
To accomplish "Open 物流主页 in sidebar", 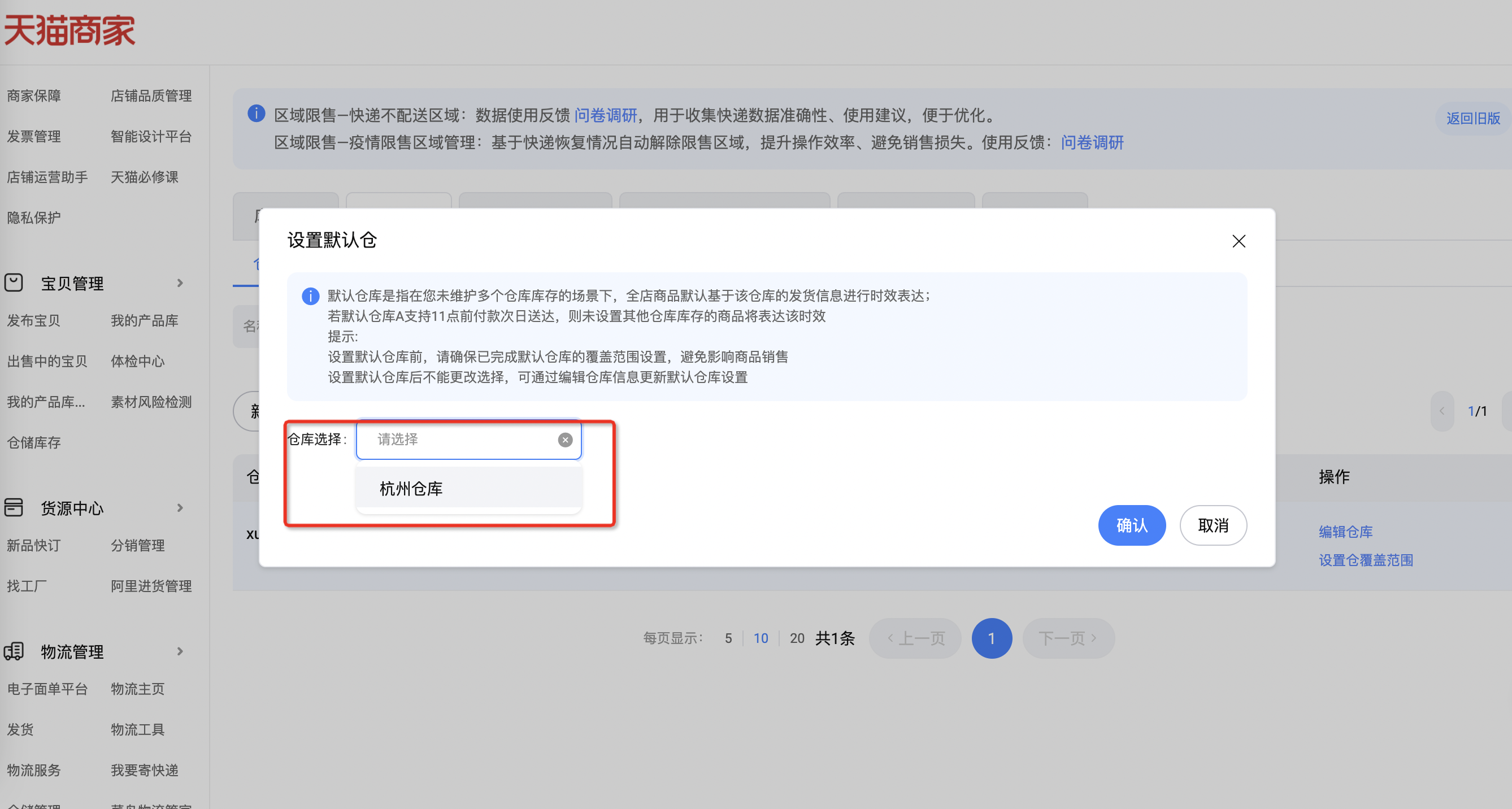I will [137, 689].
